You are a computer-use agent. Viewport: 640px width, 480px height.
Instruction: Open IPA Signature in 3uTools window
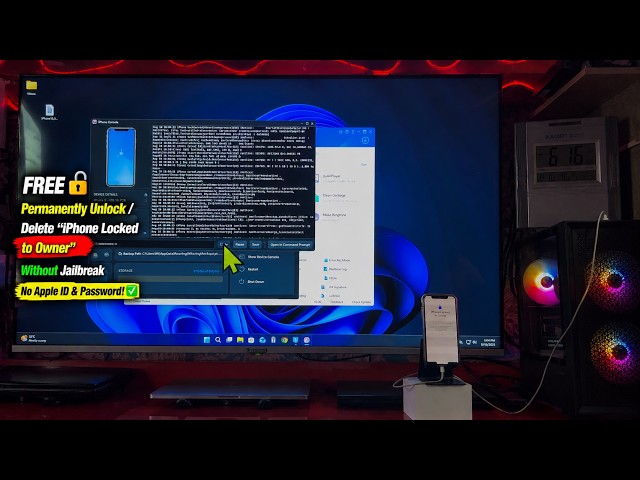pos(335,287)
